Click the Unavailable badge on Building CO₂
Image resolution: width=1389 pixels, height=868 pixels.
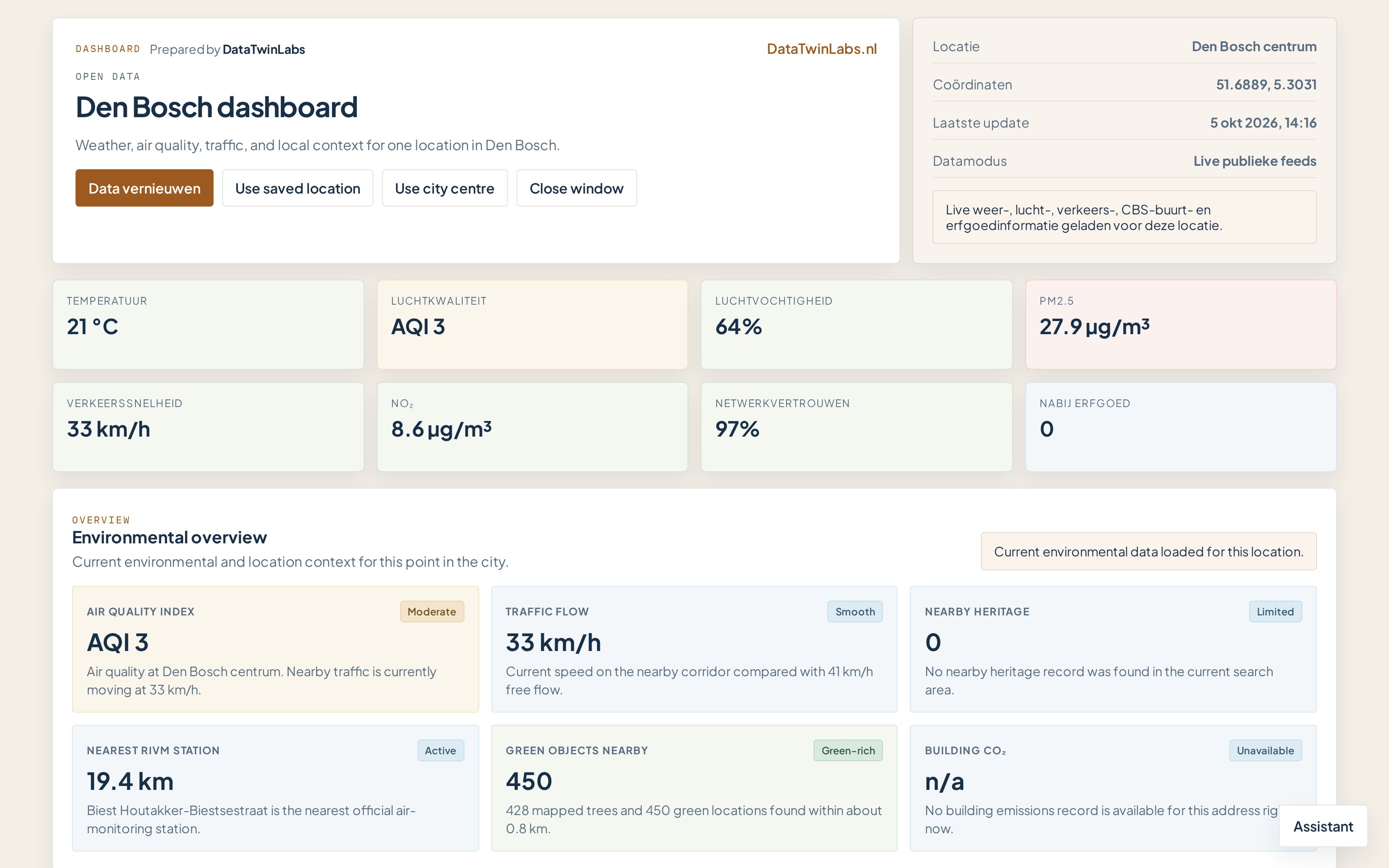(x=1265, y=750)
